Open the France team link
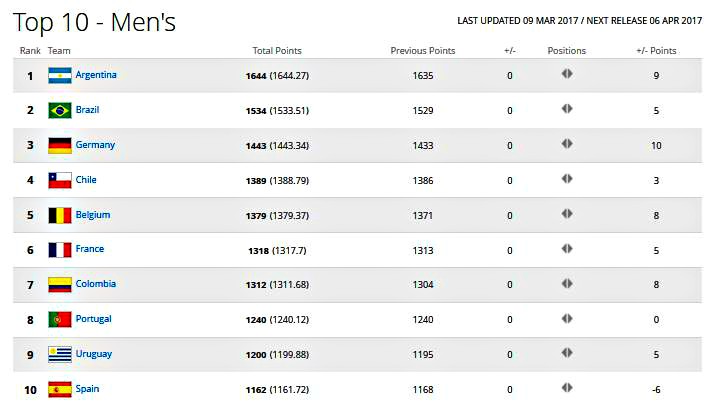The image size is (709, 412). pyautogui.click(x=90, y=249)
